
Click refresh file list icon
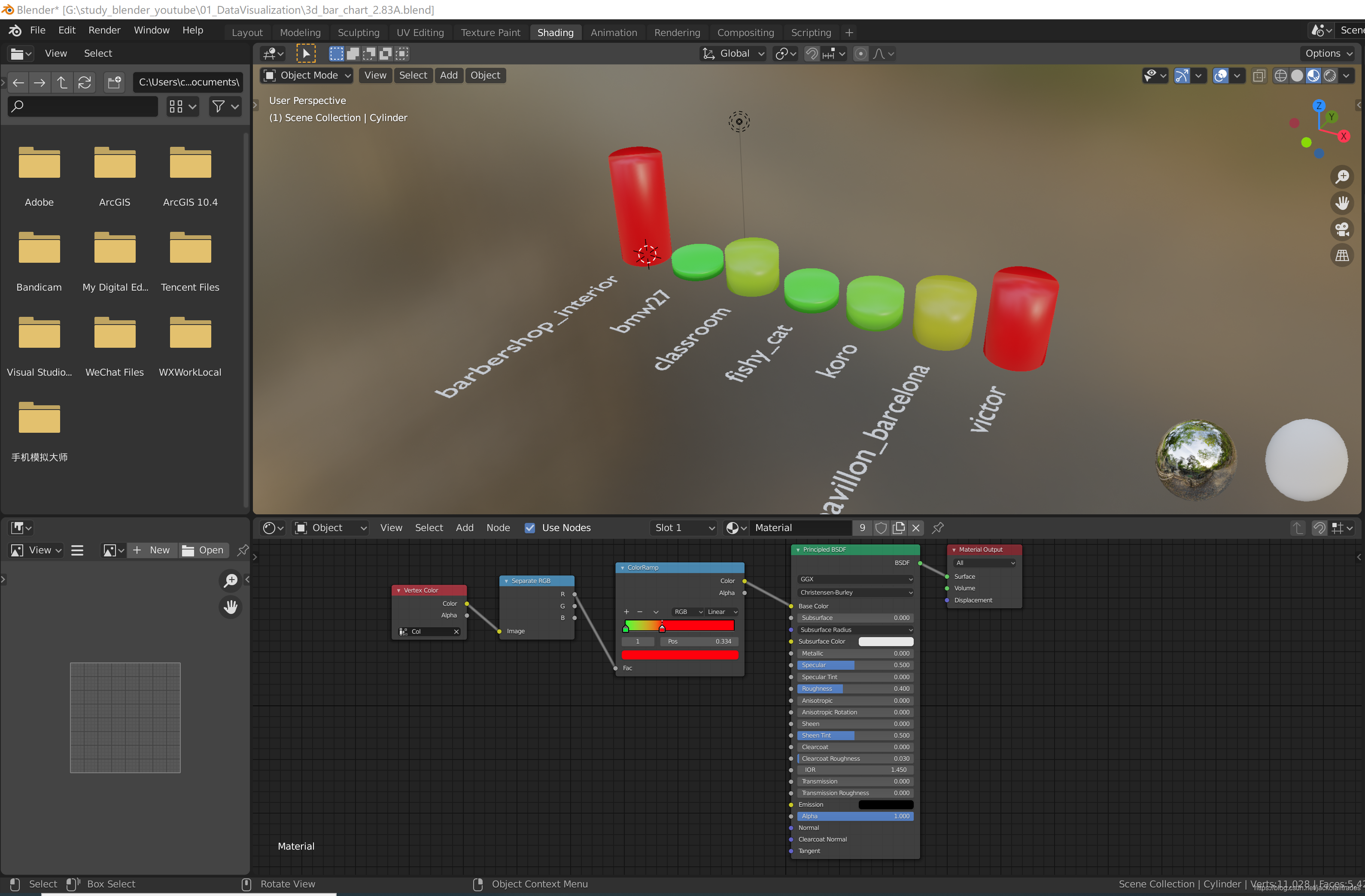pyautogui.click(x=85, y=82)
